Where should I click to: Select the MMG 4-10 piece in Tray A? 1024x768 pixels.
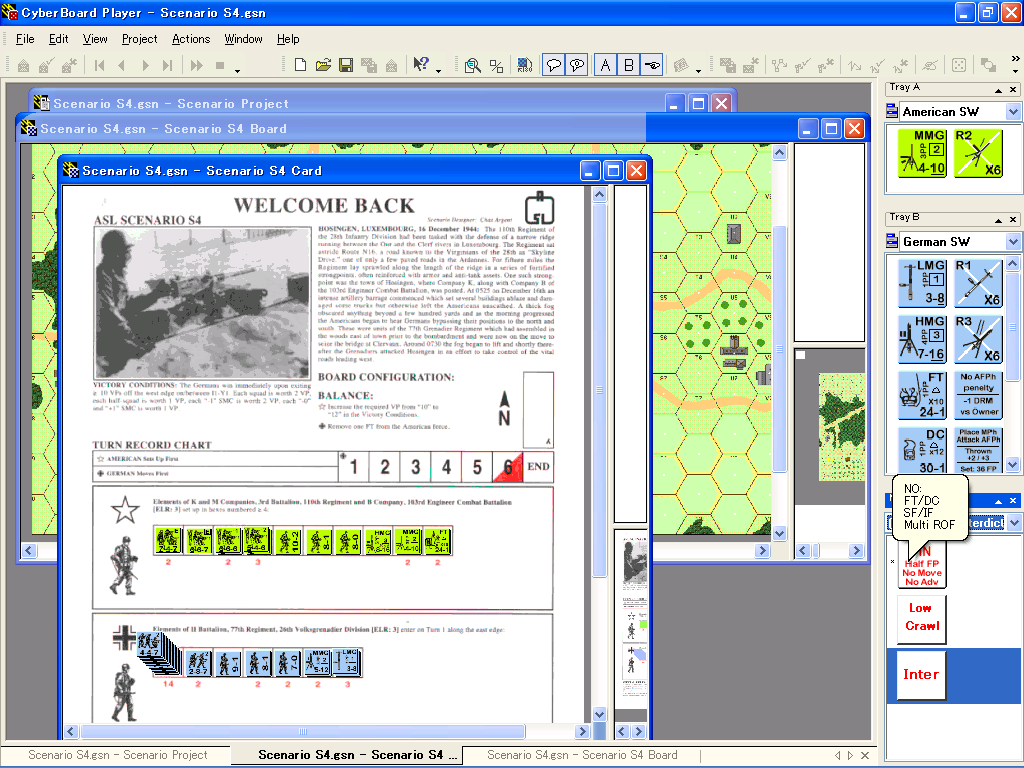pyautogui.click(x=922, y=153)
